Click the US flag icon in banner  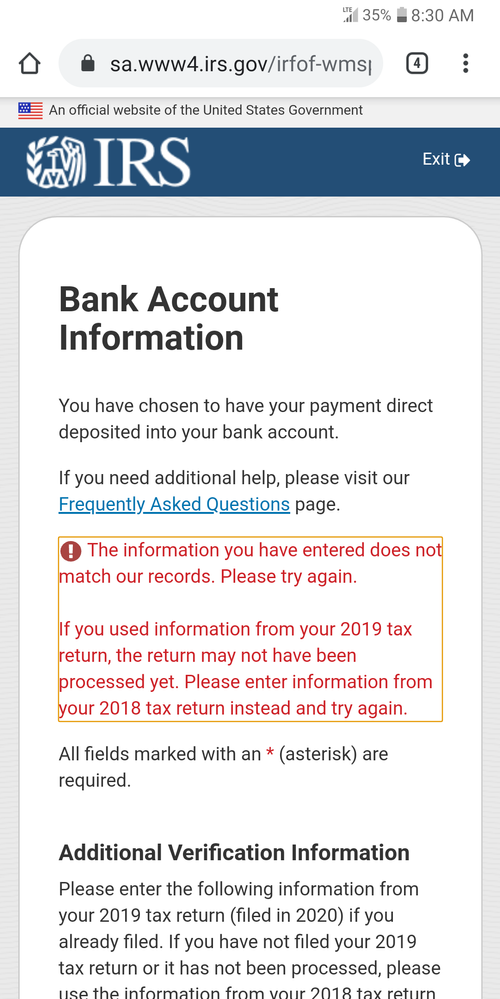coord(31,110)
